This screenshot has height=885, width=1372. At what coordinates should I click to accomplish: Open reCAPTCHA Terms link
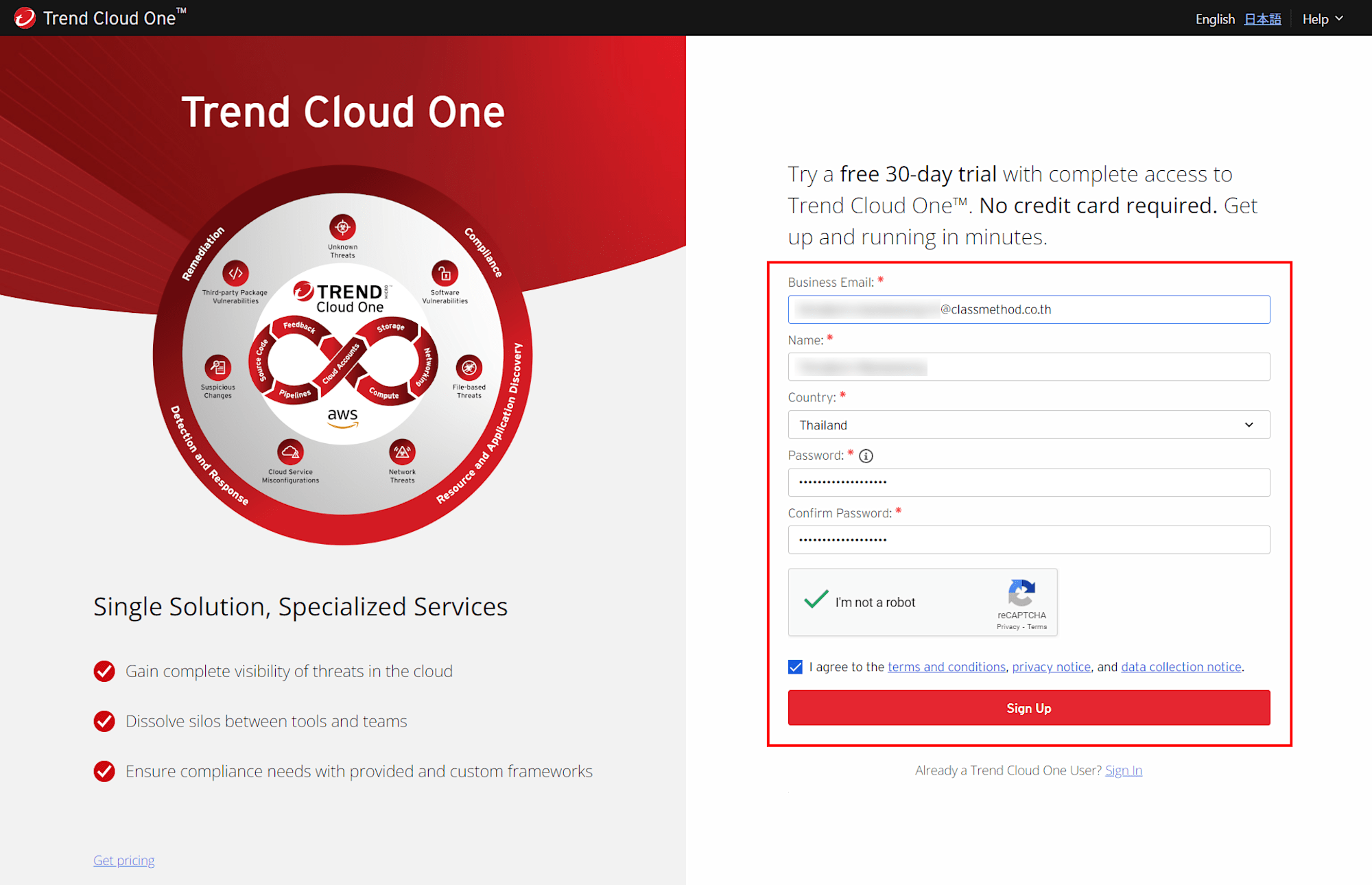pyautogui.click(x=1037, y=626)
